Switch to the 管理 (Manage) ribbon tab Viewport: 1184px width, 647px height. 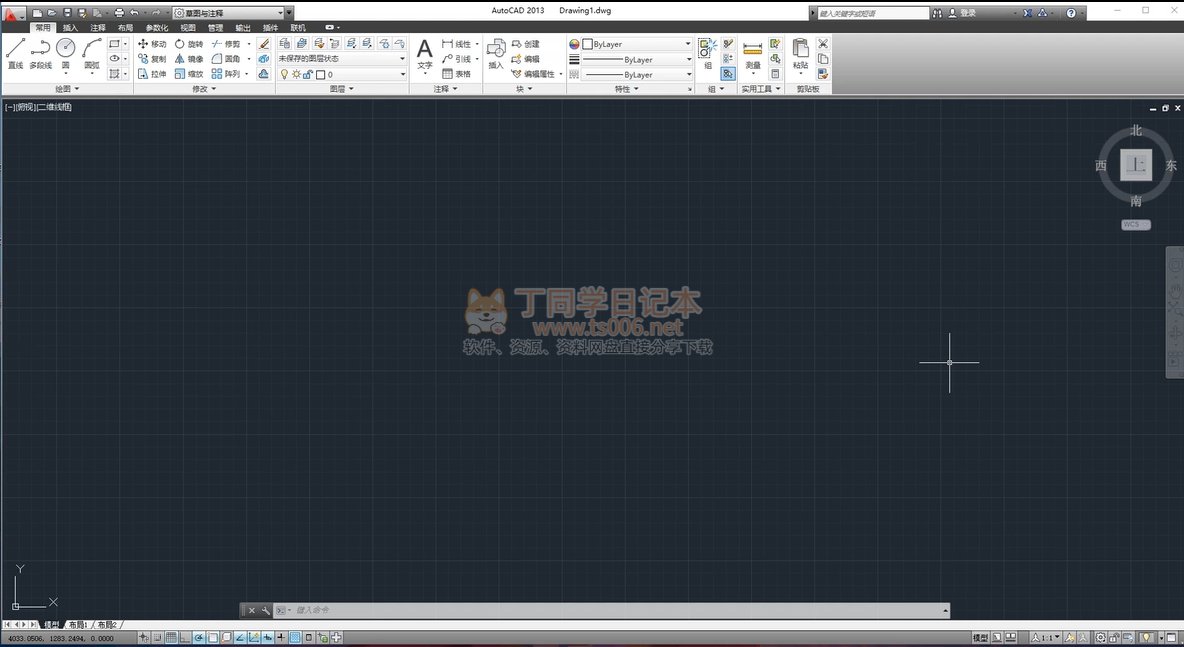coord(215,28)
